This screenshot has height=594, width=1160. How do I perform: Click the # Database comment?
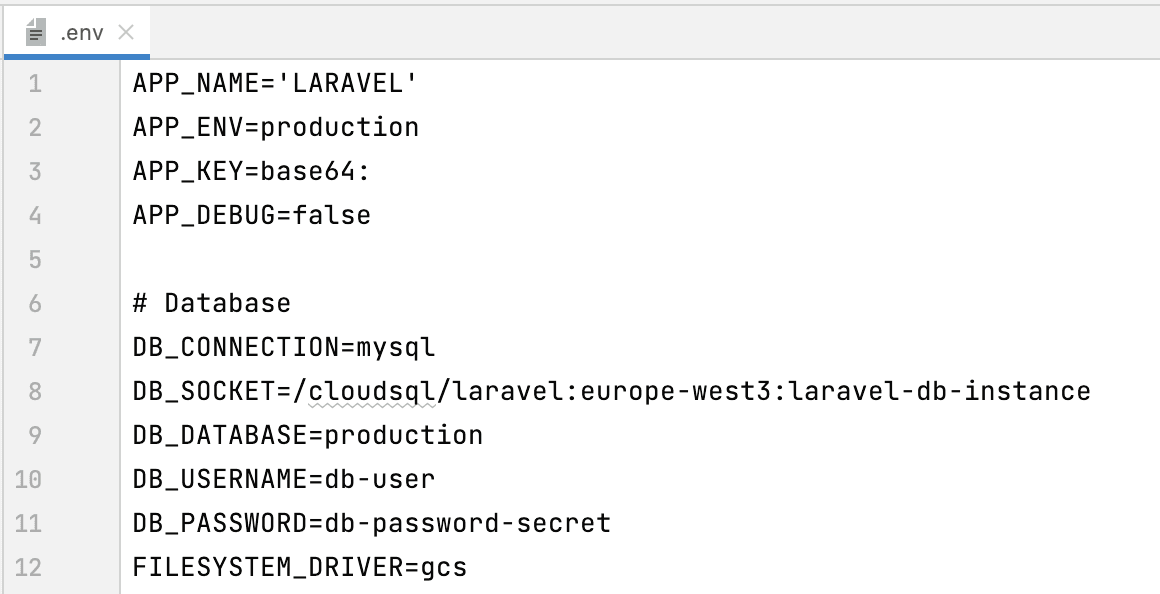pos(210,303)
